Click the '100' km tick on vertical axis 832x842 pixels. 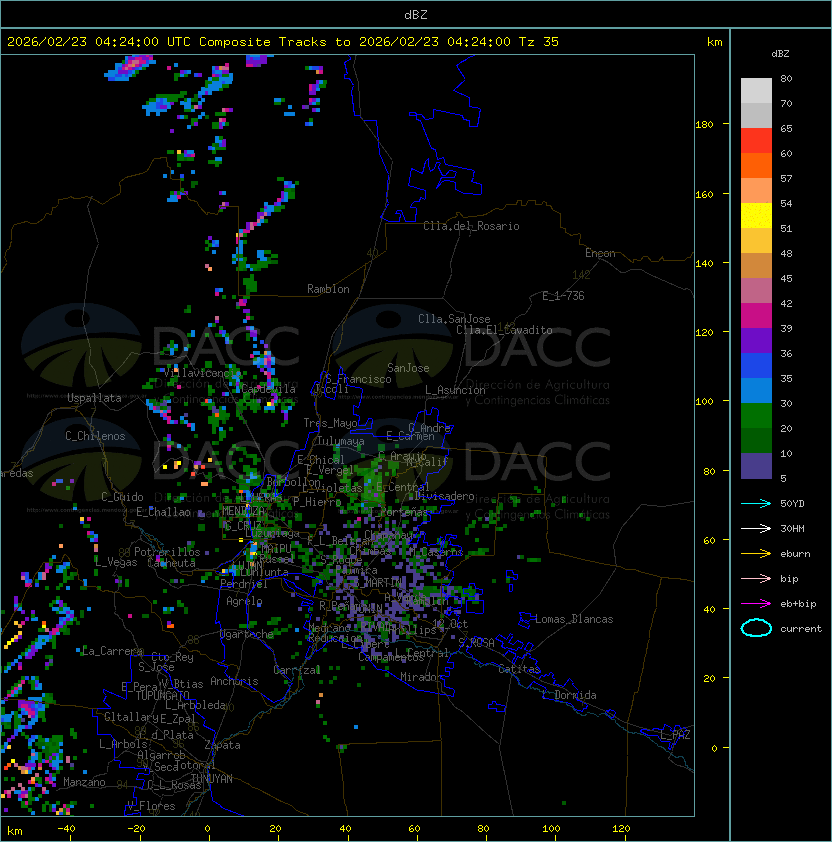tap(704, 401)
